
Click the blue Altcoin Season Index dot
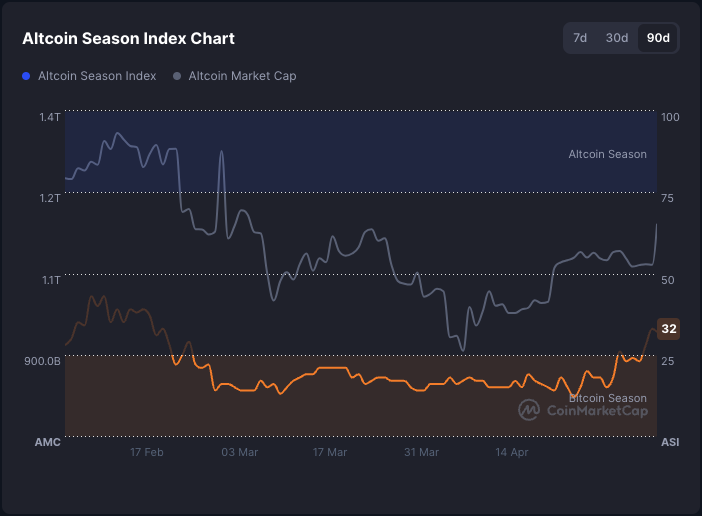click(x=26, y=76)
